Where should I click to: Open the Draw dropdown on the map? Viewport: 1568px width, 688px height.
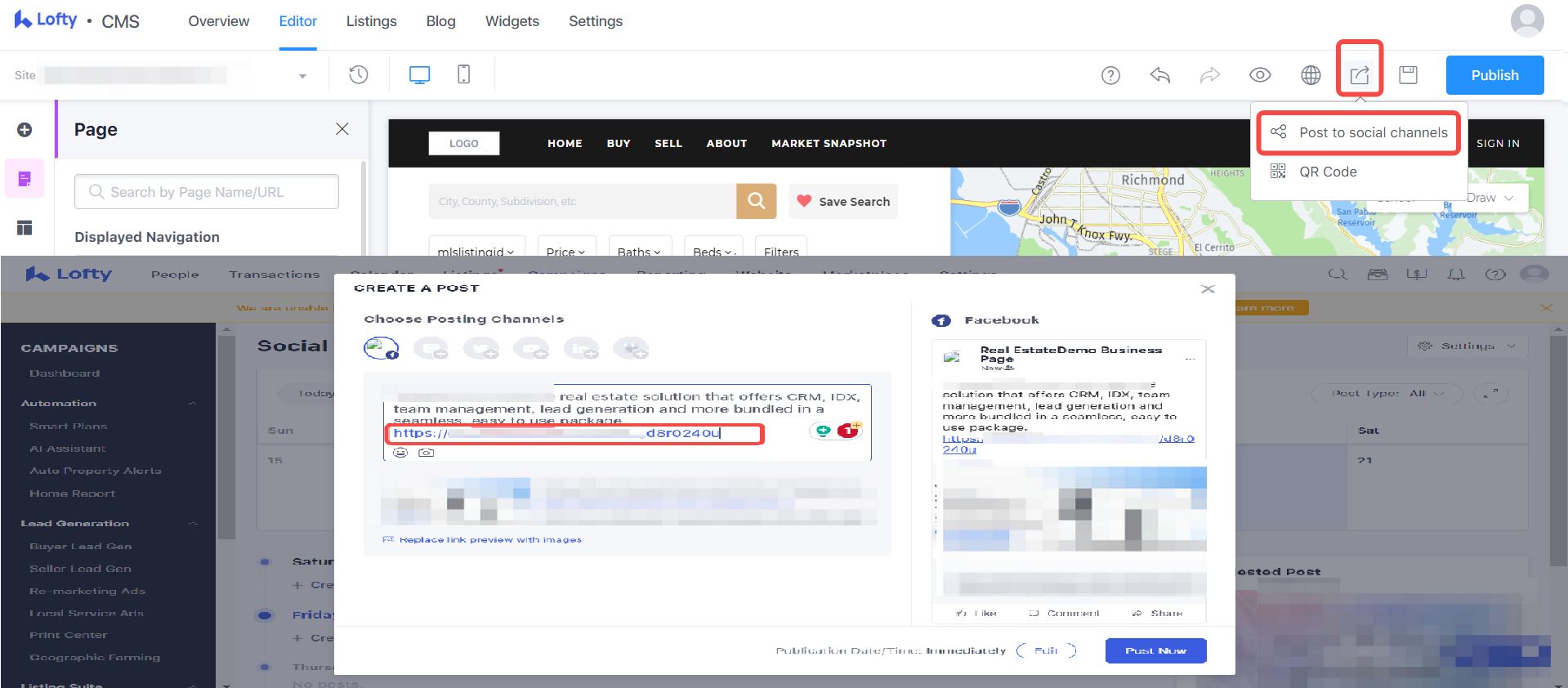click(x=1492, y=198)
